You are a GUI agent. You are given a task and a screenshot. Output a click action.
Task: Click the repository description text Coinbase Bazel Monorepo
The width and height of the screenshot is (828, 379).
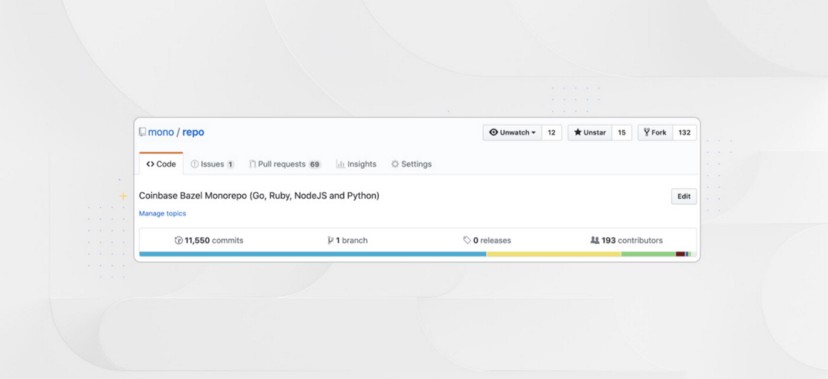tap(259, 196)
